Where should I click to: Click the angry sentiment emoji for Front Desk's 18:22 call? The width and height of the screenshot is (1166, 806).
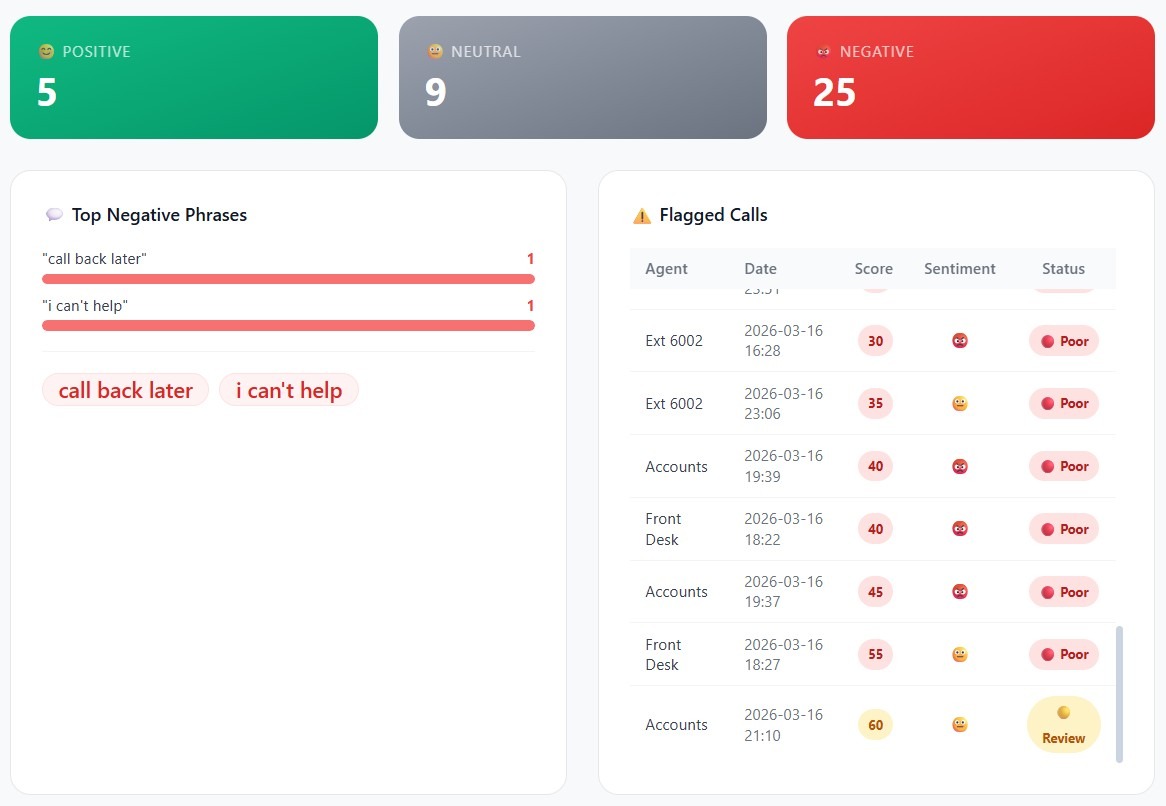pyautogui.click(x=959, y=528)
